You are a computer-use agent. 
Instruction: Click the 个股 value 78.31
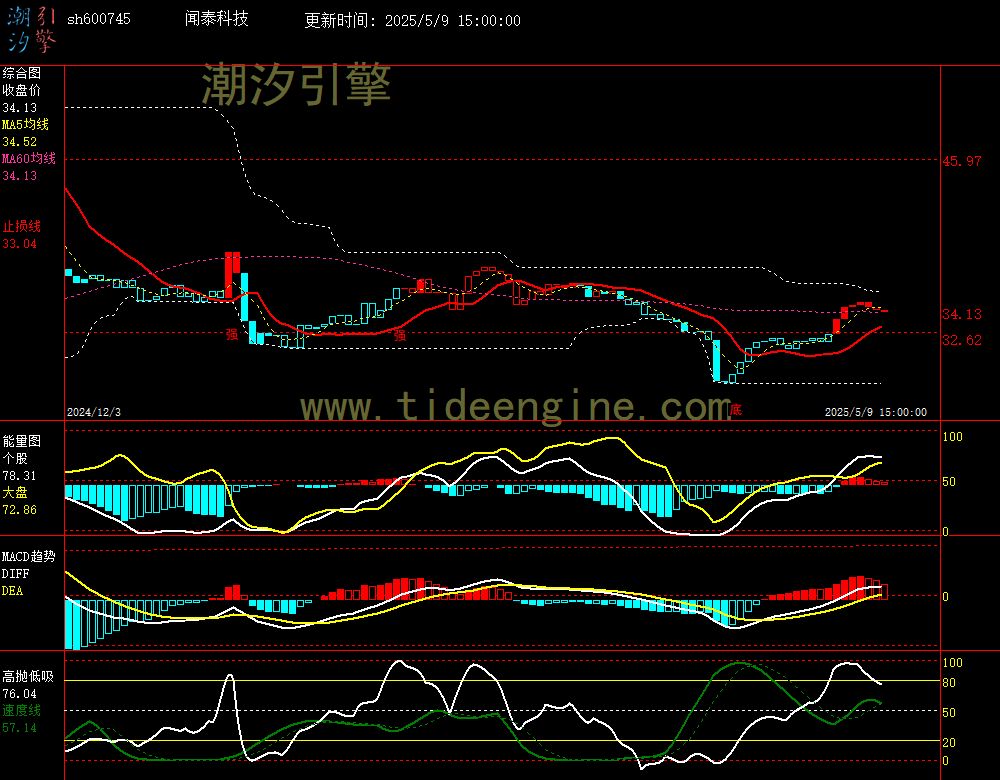tap(20, 476)
